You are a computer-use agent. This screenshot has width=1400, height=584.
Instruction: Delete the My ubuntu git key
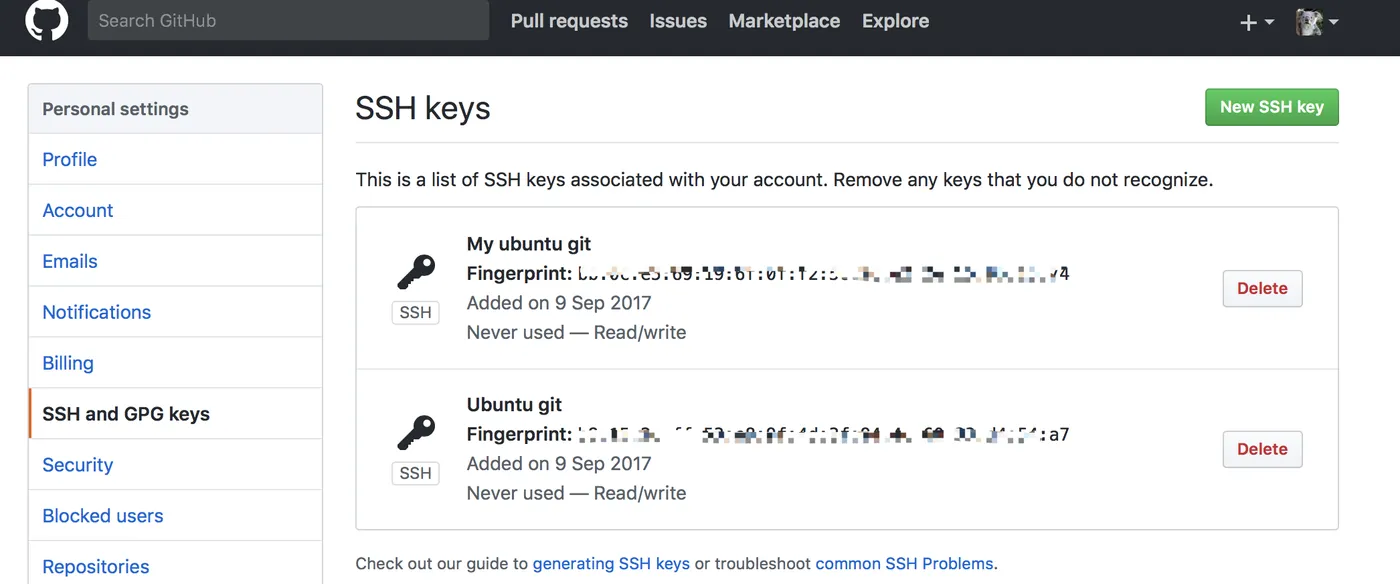[1262, 288]
